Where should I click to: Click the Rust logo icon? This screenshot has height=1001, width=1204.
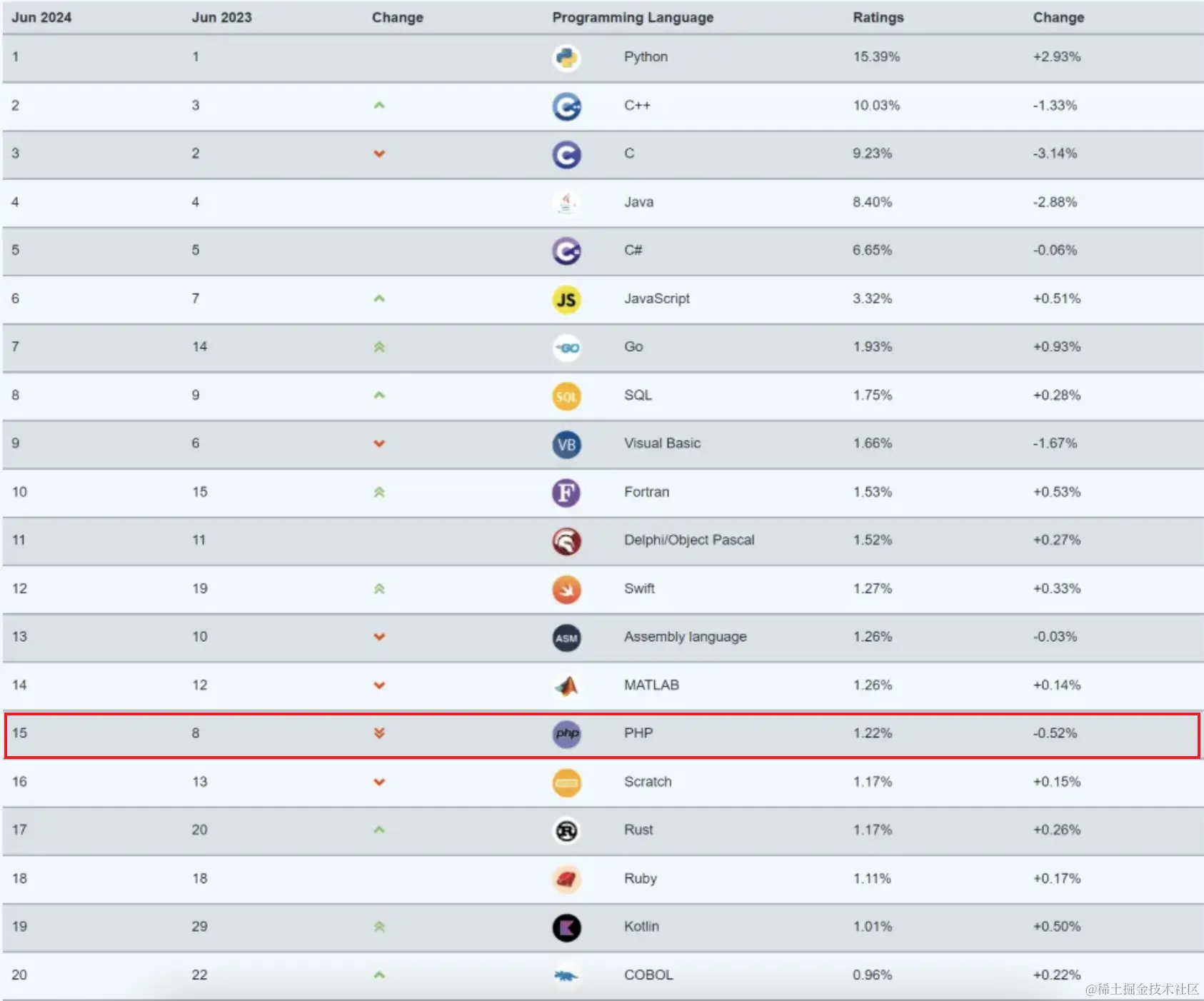pos(566,831)
